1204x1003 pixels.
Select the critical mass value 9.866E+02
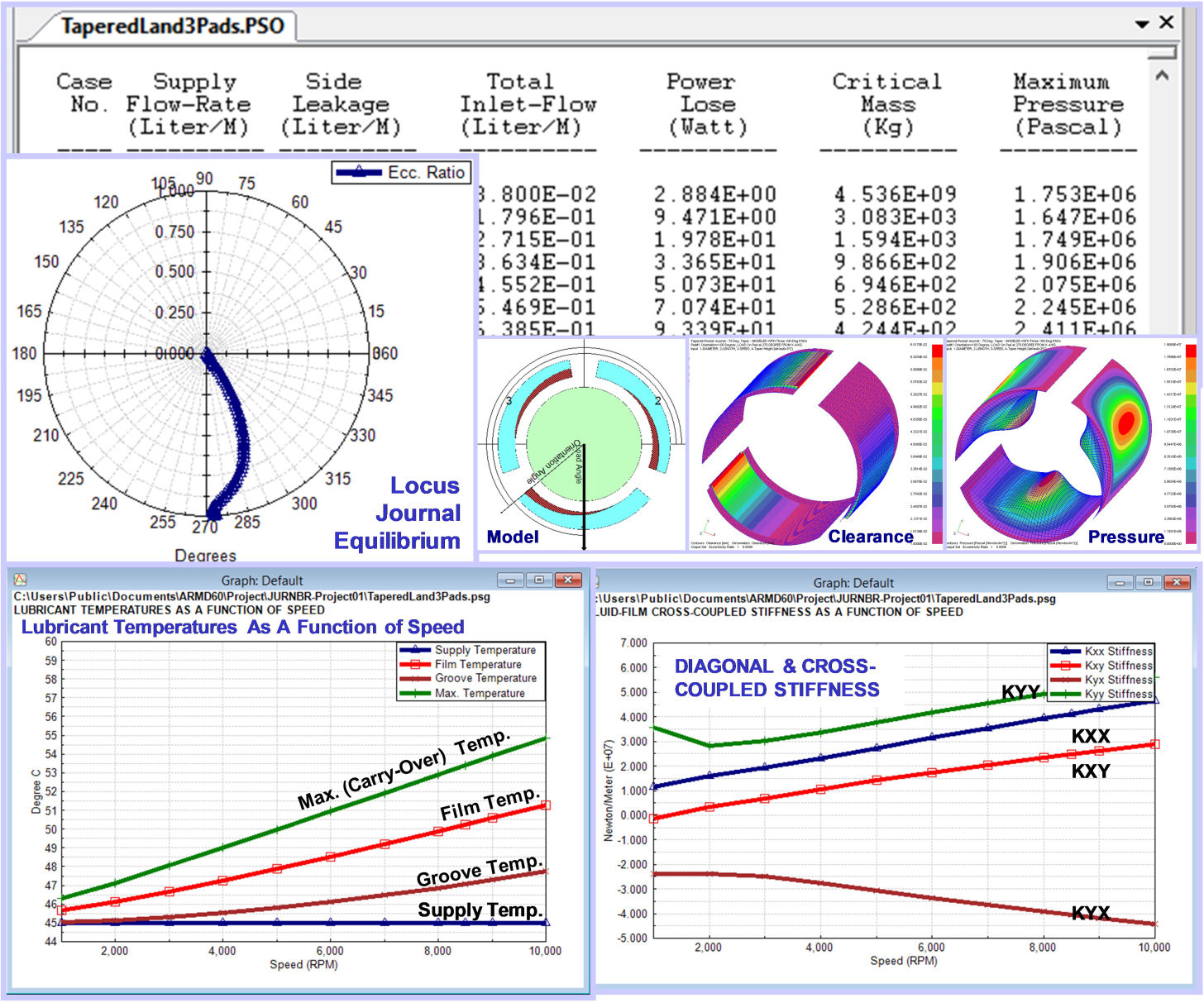click(896, 262)
